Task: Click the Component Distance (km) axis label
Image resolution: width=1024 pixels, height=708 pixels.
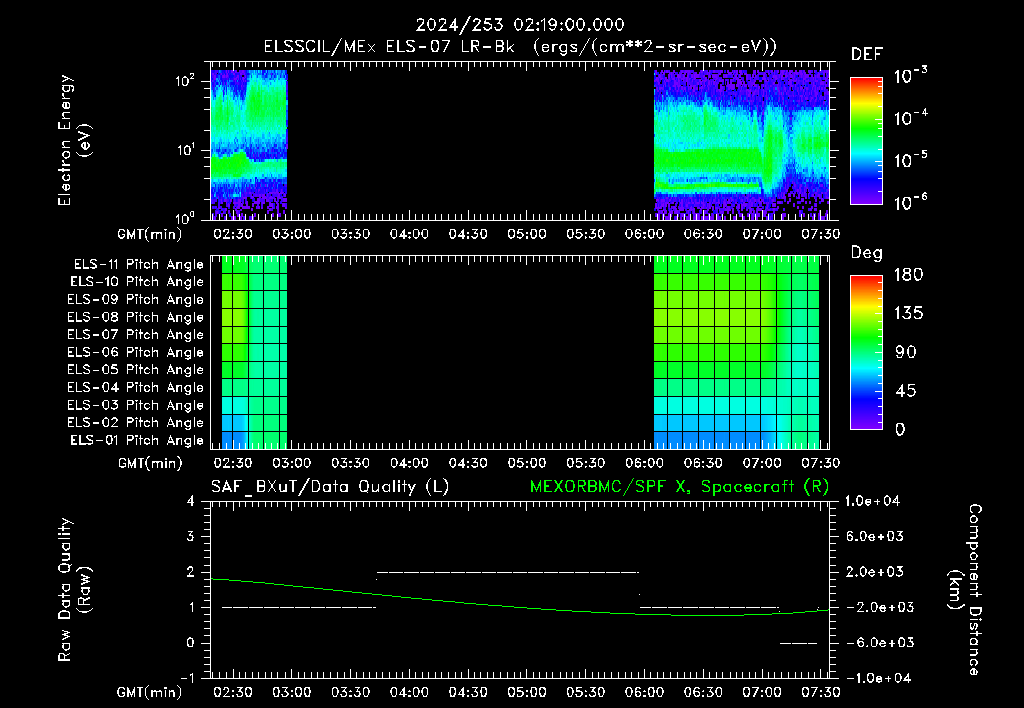Action: (965, 590)
